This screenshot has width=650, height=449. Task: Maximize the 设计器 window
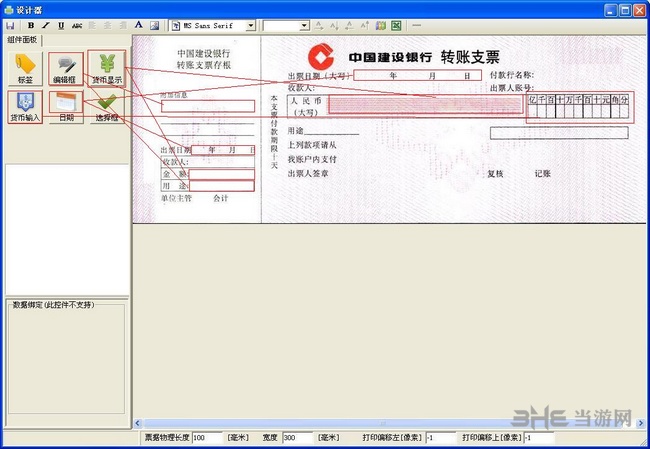625,10
